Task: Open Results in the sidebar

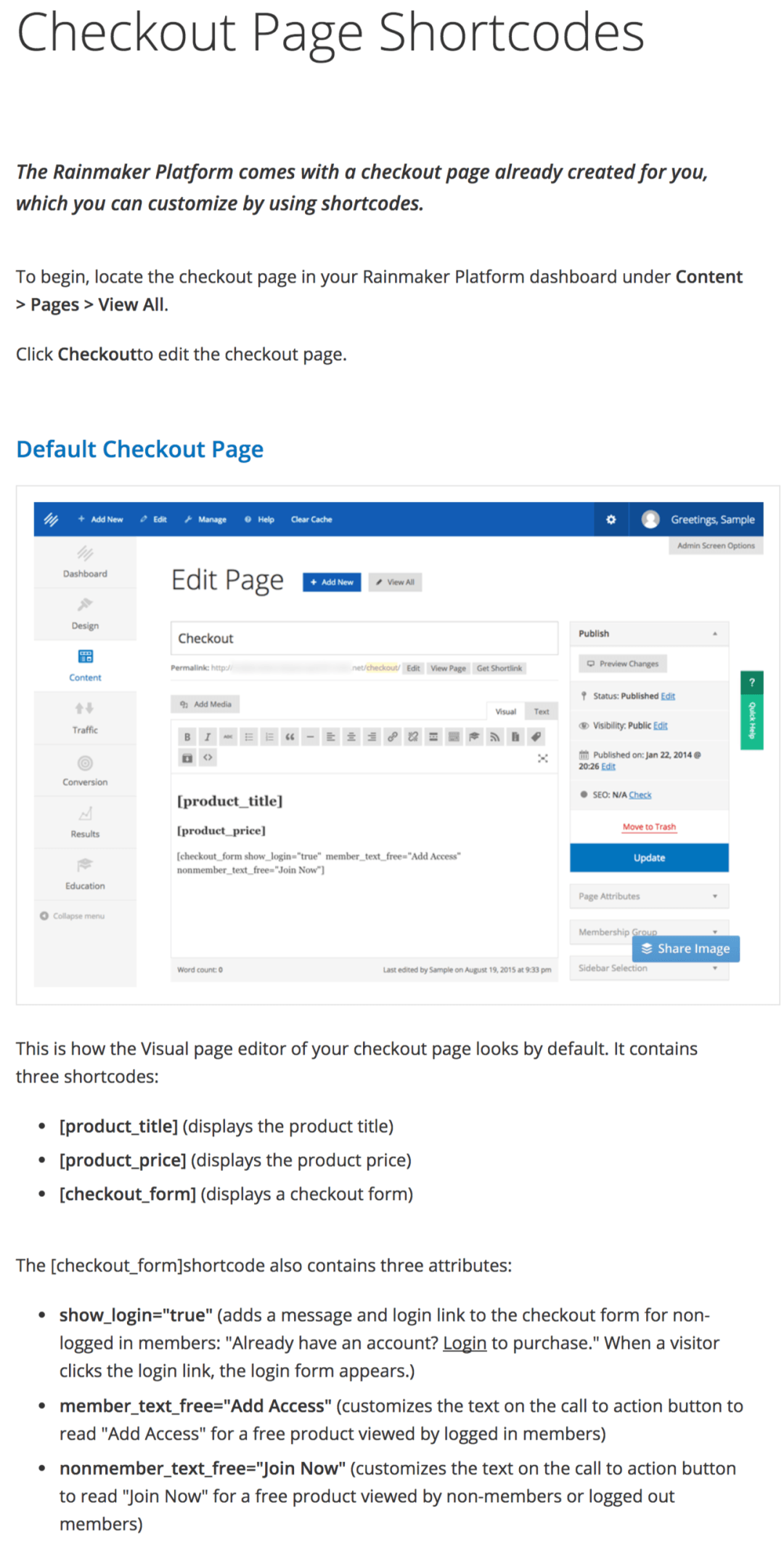Action: 85,822
